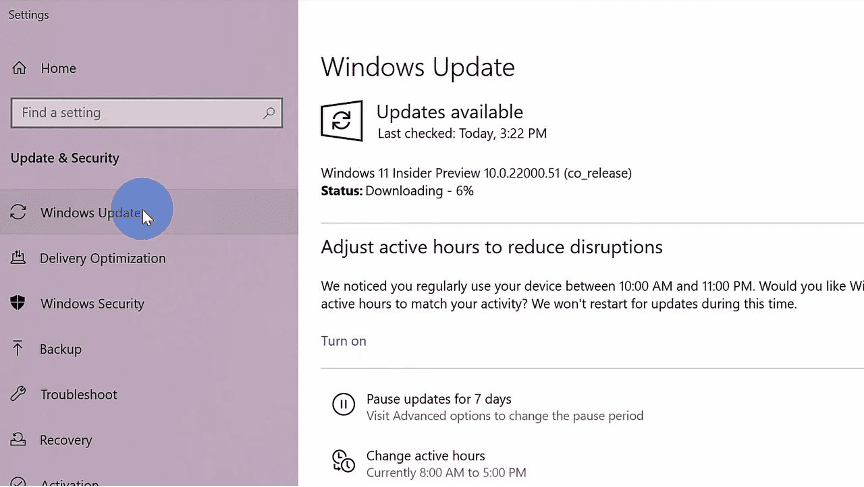This screenshot has height=487, width=864.
Task: Click the Windows Update sync arrows icon
Action: tap(18, 212)
